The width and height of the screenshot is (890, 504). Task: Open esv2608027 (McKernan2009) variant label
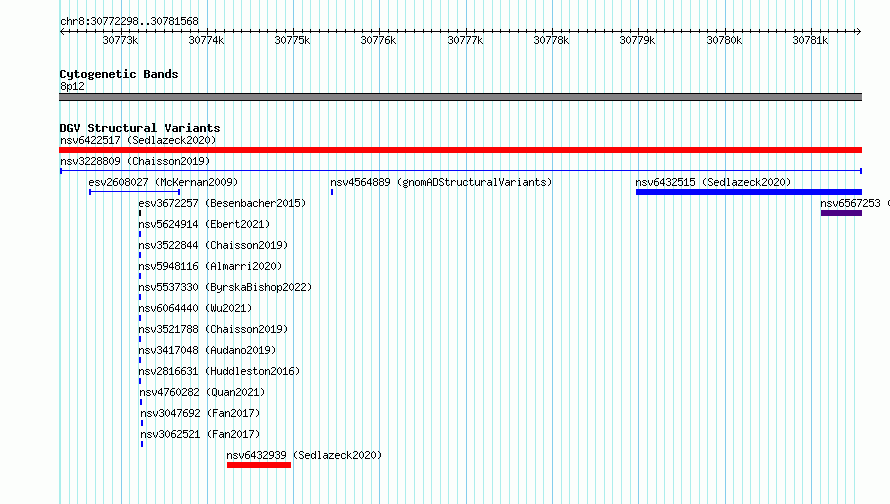click(163, 182)
